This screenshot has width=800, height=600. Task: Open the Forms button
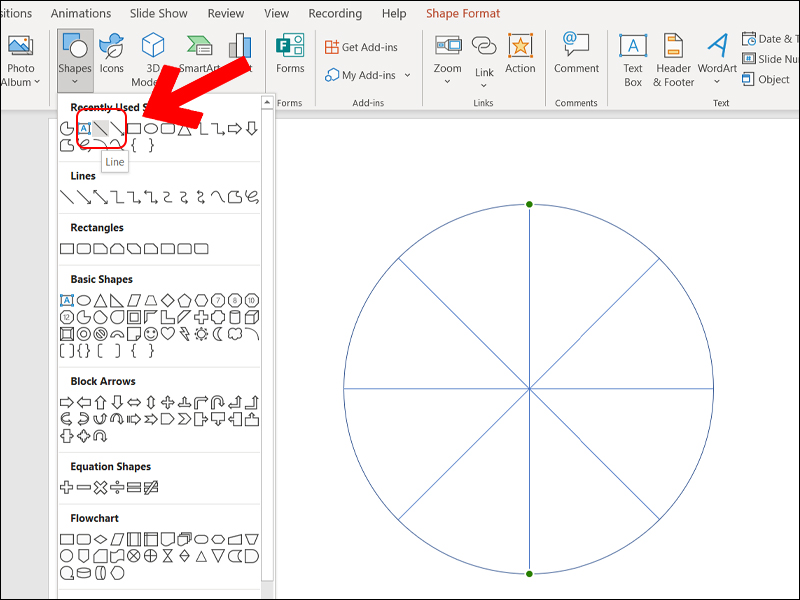tap(290, 53)
